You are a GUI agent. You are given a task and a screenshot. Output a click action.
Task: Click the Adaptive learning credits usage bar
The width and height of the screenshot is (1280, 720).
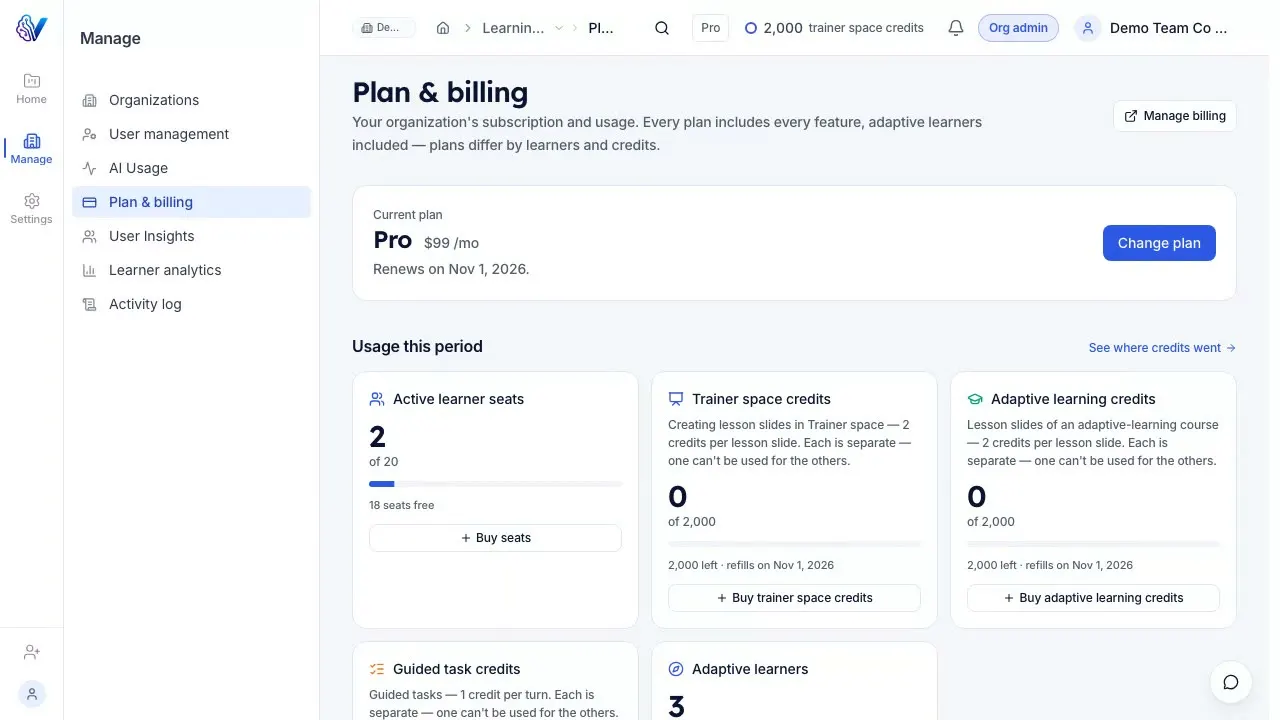pyautogui.click(x=1093, y=544)
